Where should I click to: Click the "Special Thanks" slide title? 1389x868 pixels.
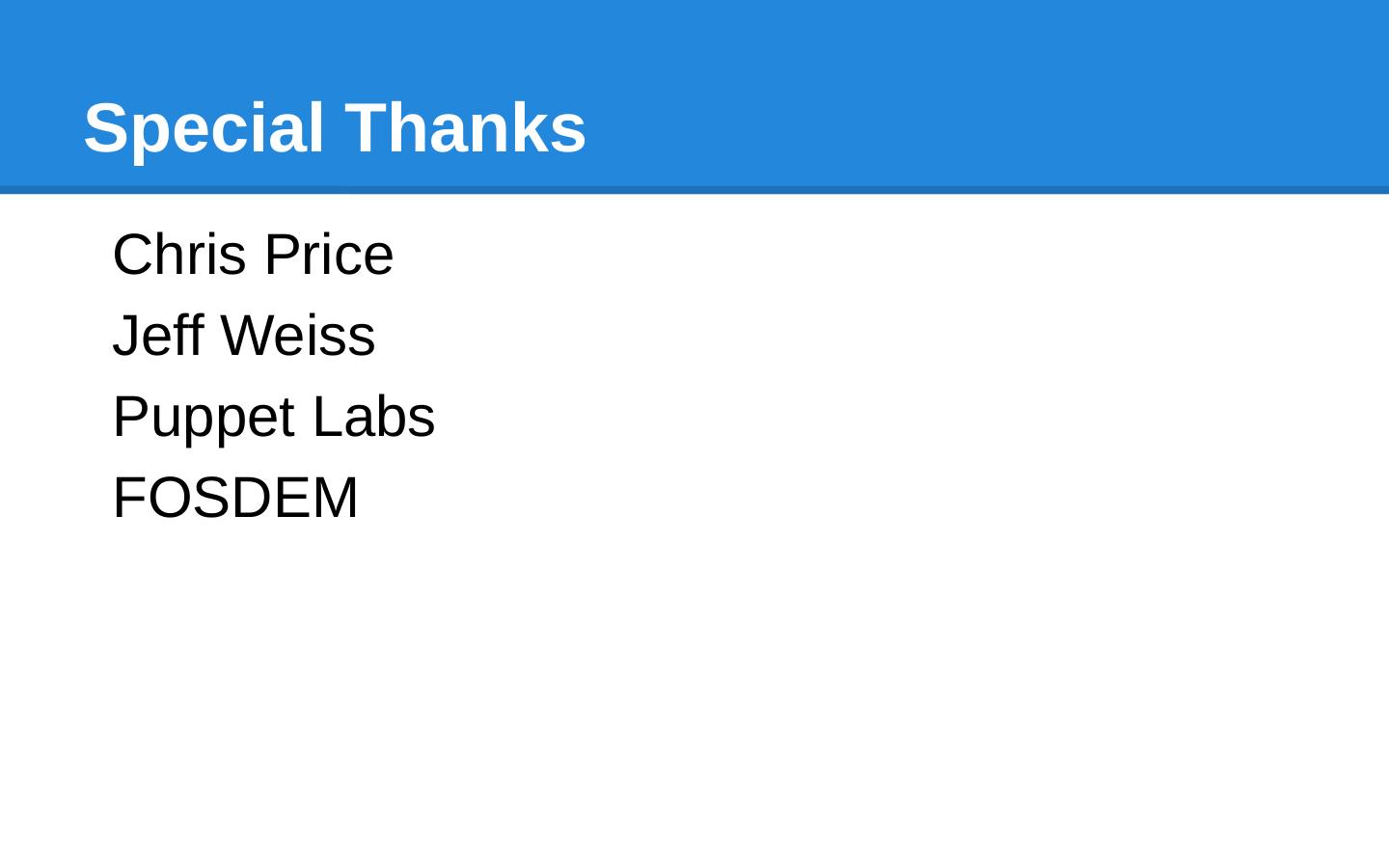pyautogui.click(x=335, y=128)
